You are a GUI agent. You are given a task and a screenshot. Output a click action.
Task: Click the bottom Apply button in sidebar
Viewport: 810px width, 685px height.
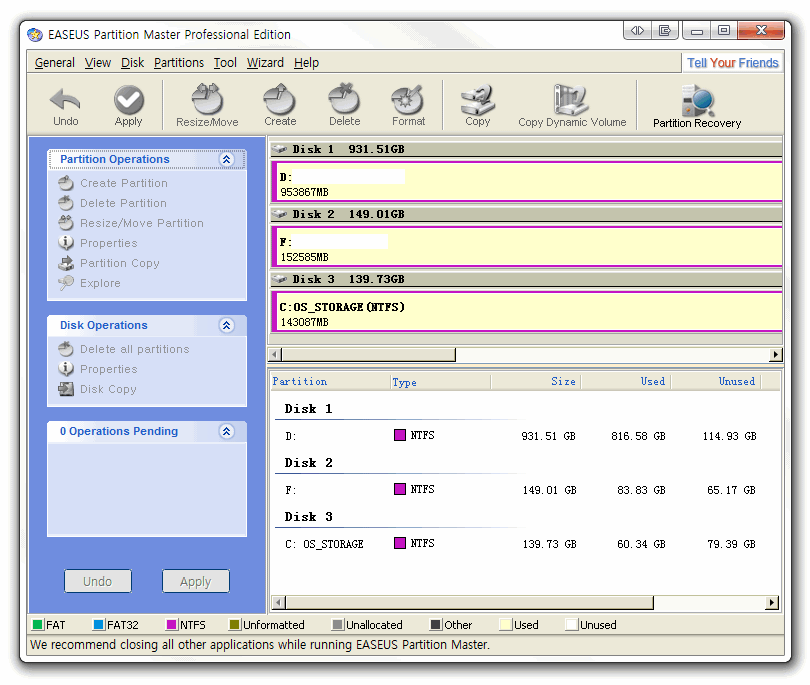pyautogui.click(x=195, y=581)
